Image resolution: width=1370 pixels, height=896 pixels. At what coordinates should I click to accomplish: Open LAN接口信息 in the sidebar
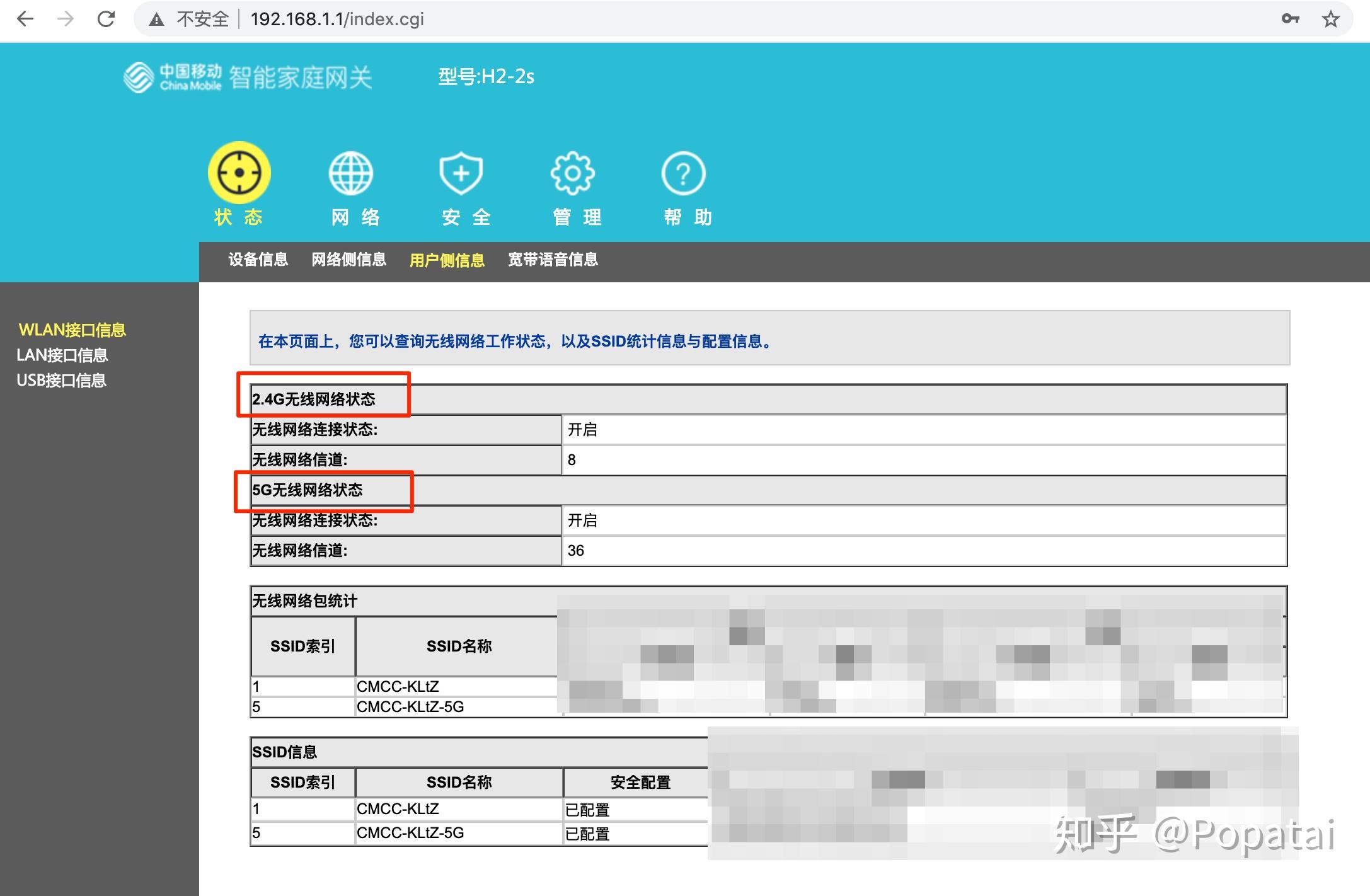click(x=62, y=355)
